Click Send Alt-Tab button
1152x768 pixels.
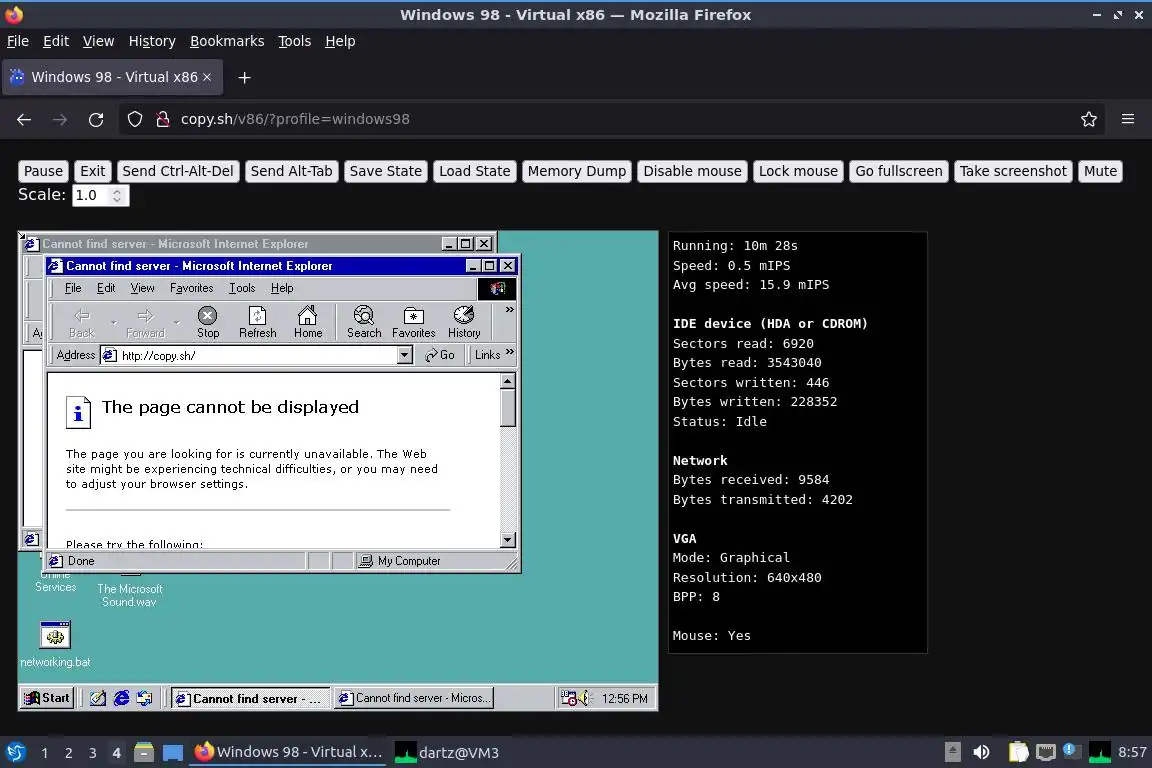(x=292, y=171)
